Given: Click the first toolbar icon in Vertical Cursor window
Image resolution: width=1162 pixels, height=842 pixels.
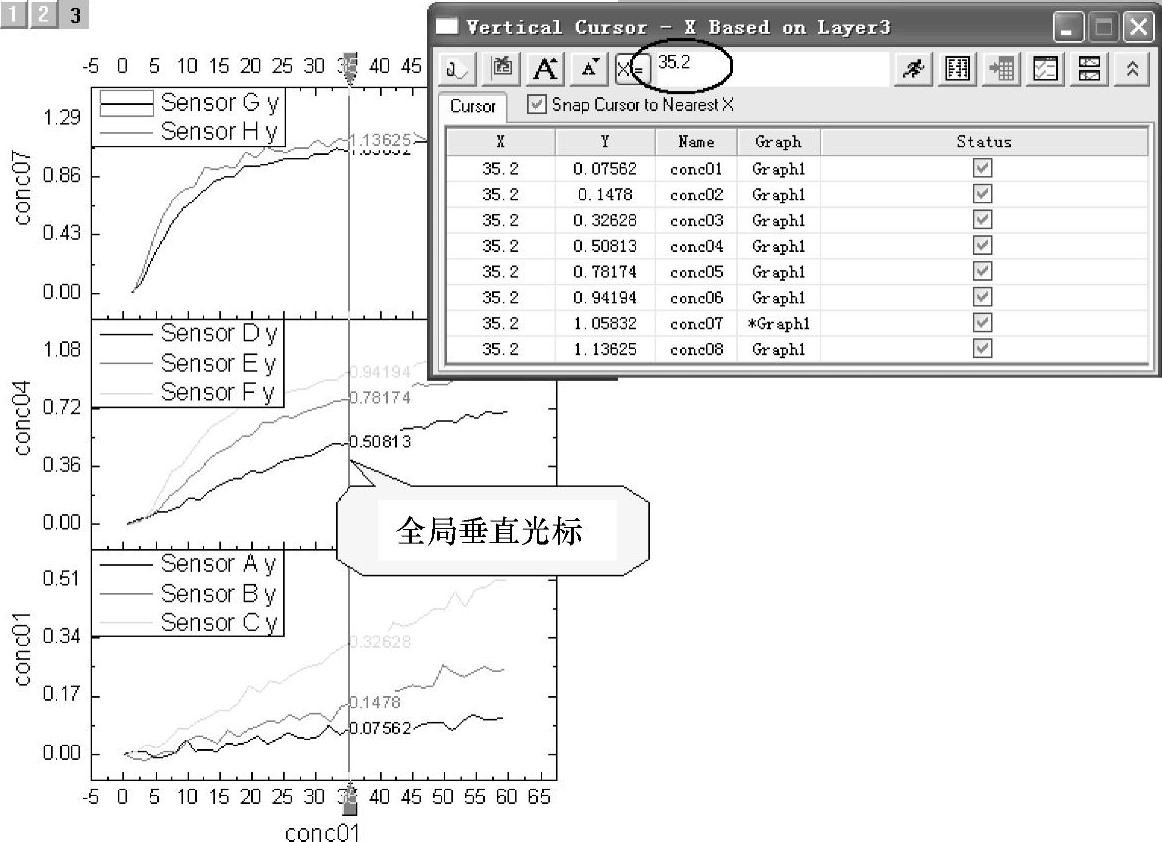Looking at the screenshot, I should 457,70.
